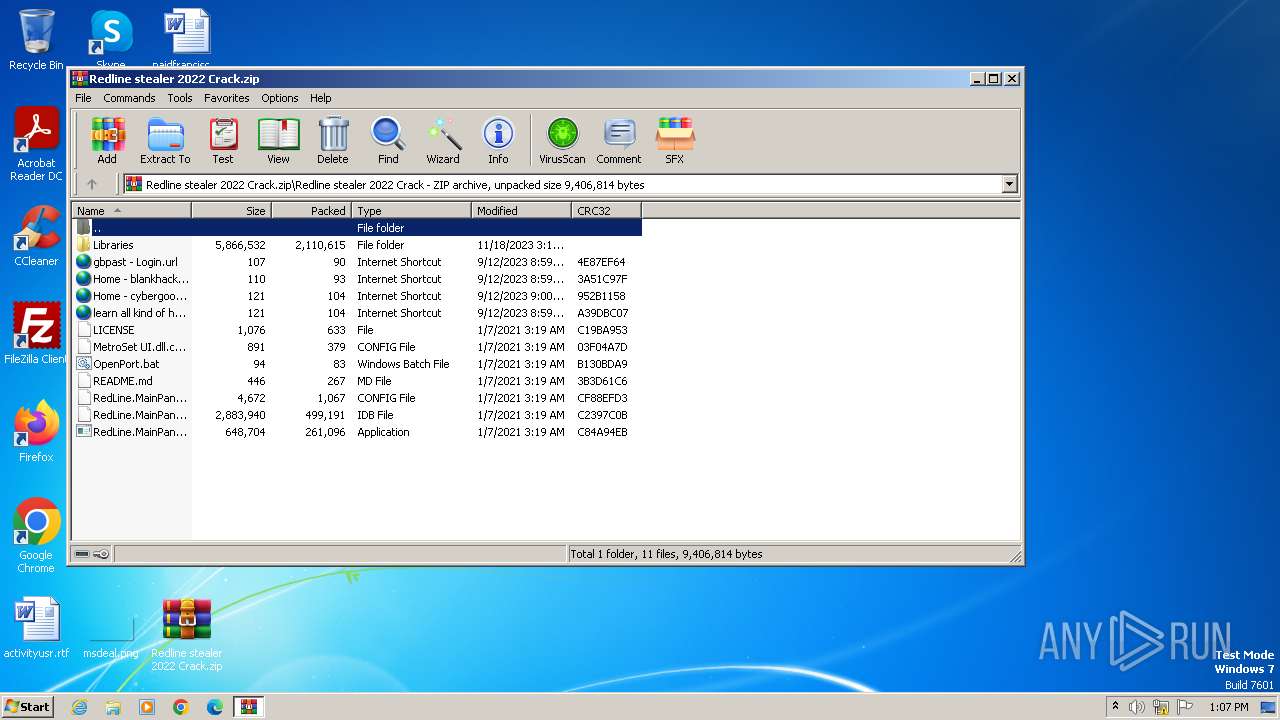1280x720 pixels.
Task: Open activityusr.rtf desktop file
Action: coord(36,627)
